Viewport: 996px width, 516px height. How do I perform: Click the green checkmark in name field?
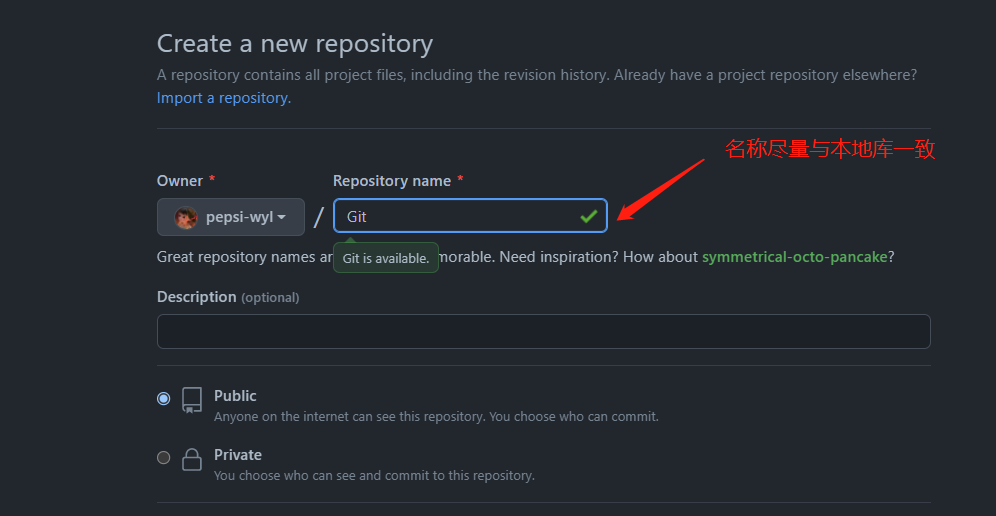coord(588,217)
